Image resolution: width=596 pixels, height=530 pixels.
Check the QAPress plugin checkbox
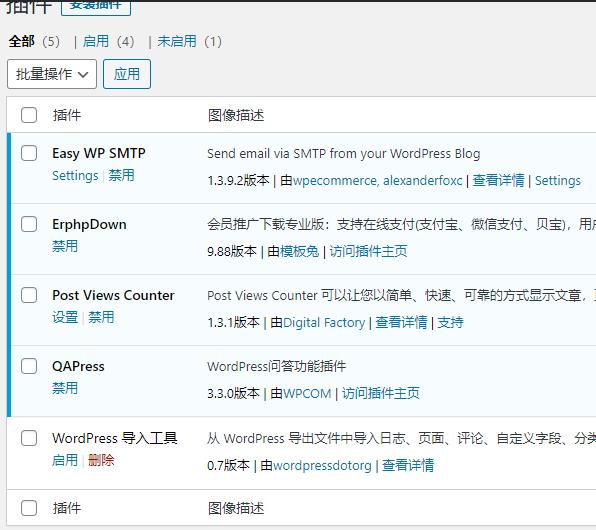pos(29,366)
